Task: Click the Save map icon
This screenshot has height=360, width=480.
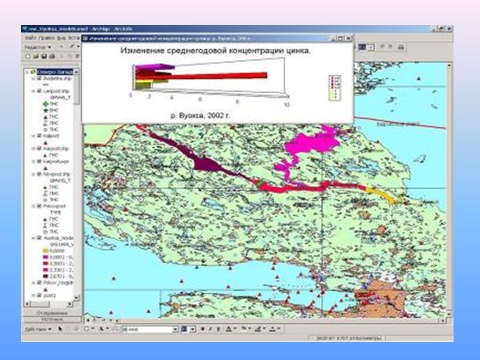Action: (44, 56)
